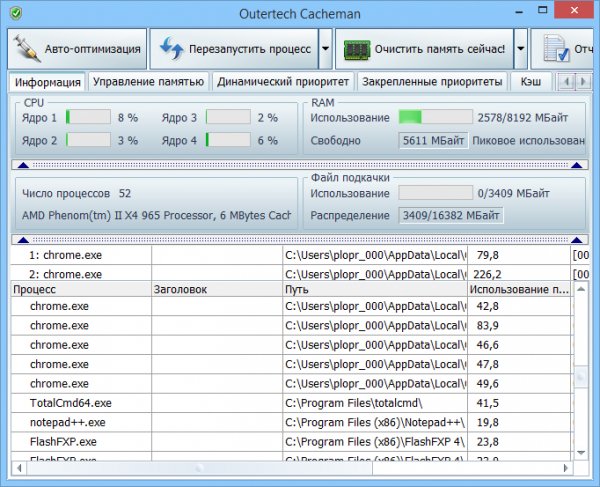This screenshot has width=600, height=487.
Task: Open the Кэш tab
Action: pos(531,81)
